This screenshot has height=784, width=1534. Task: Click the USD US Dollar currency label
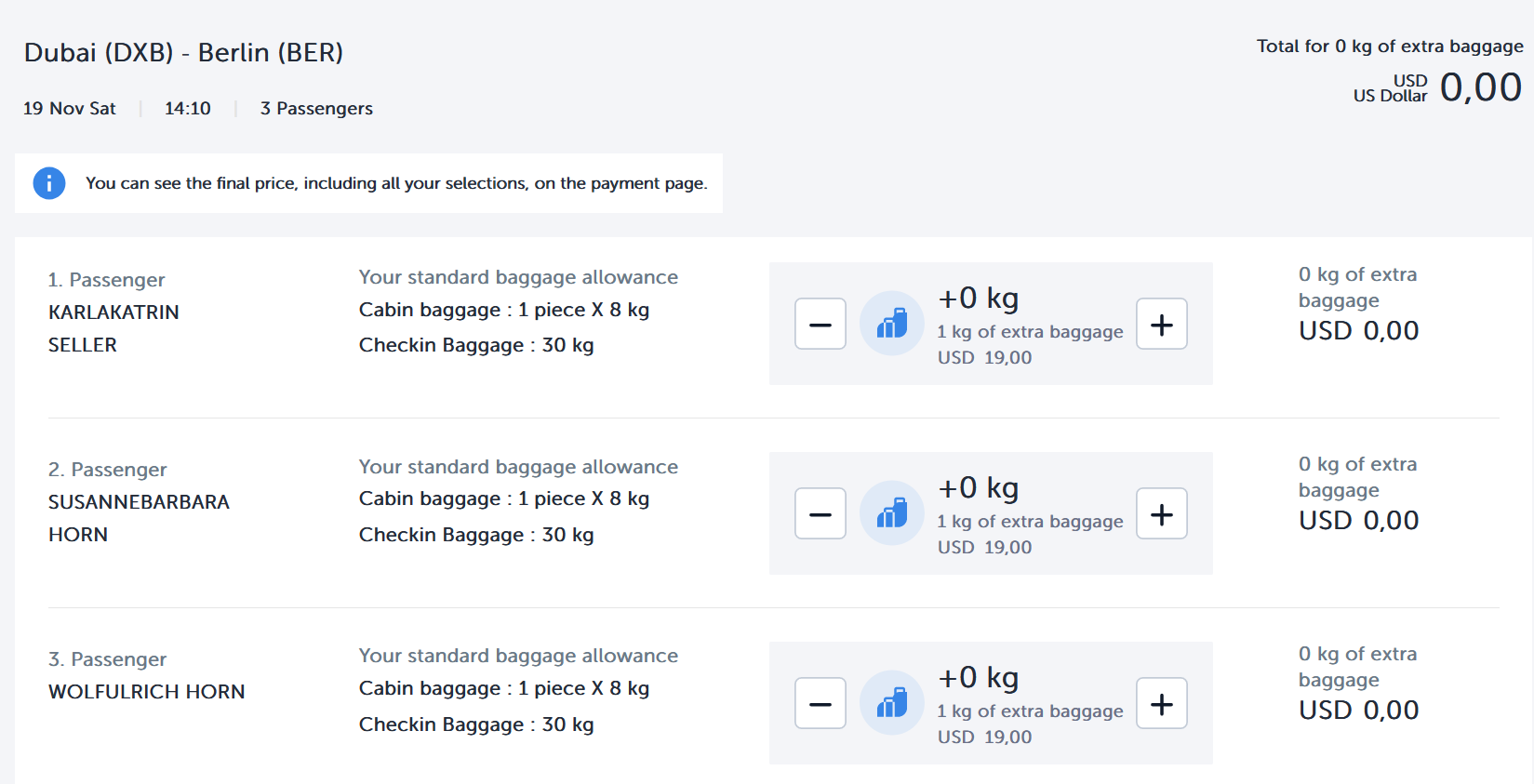coord(1391,88)
